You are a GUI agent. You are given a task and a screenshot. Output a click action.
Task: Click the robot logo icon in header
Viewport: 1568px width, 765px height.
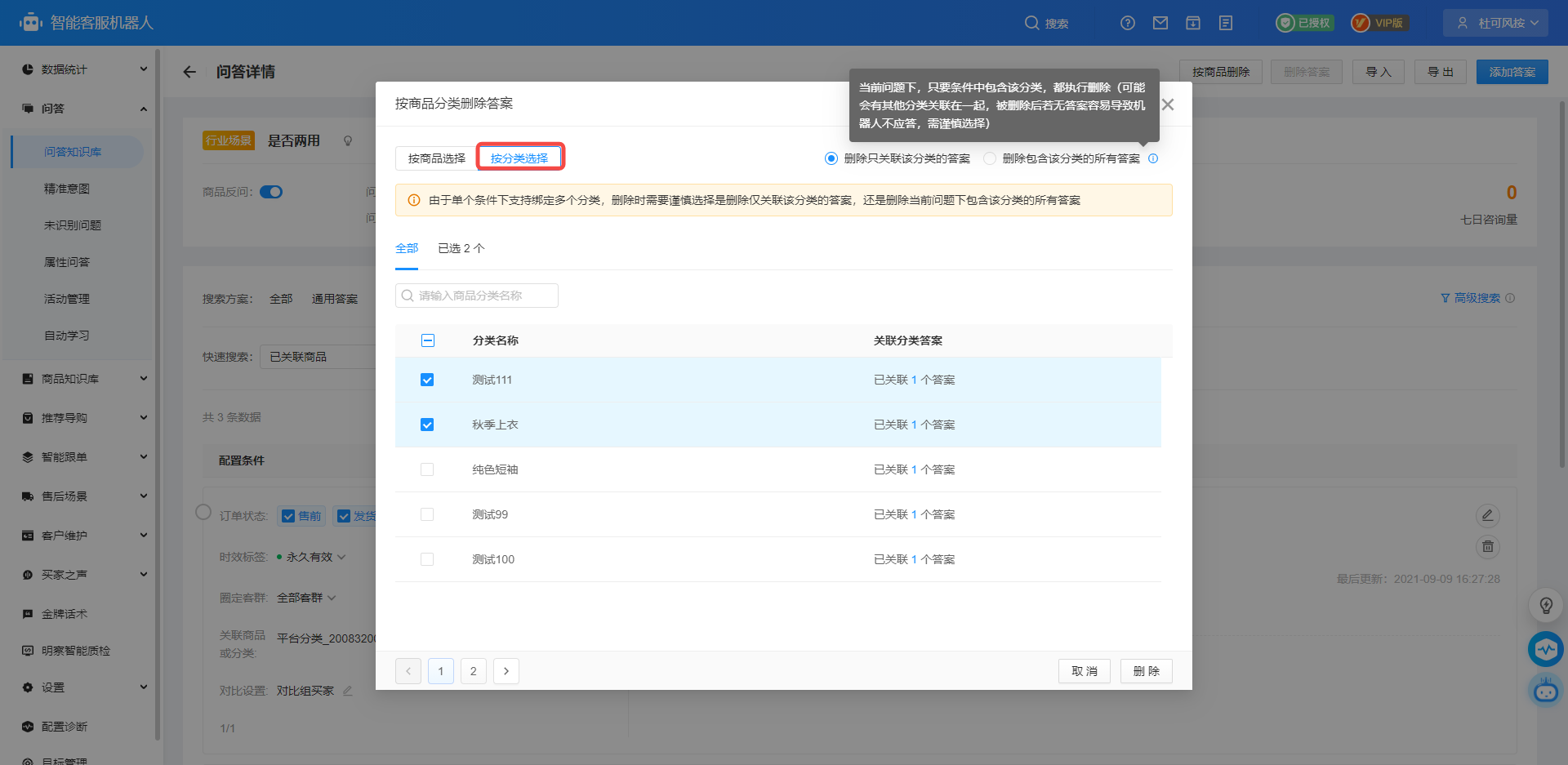pos(31,22)
